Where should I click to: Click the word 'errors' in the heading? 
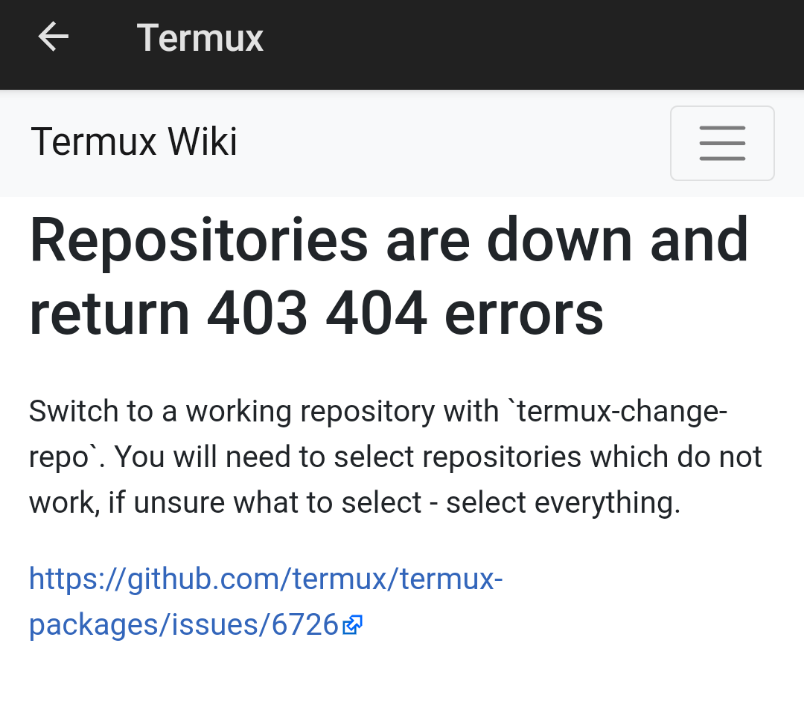[x=531, y=313]
